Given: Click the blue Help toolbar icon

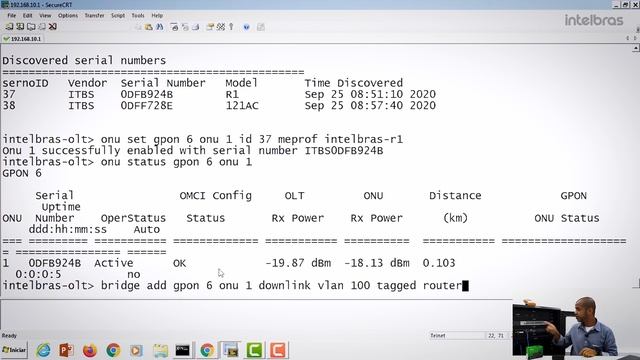Looking at the screenshot, I should coord(247,27).
